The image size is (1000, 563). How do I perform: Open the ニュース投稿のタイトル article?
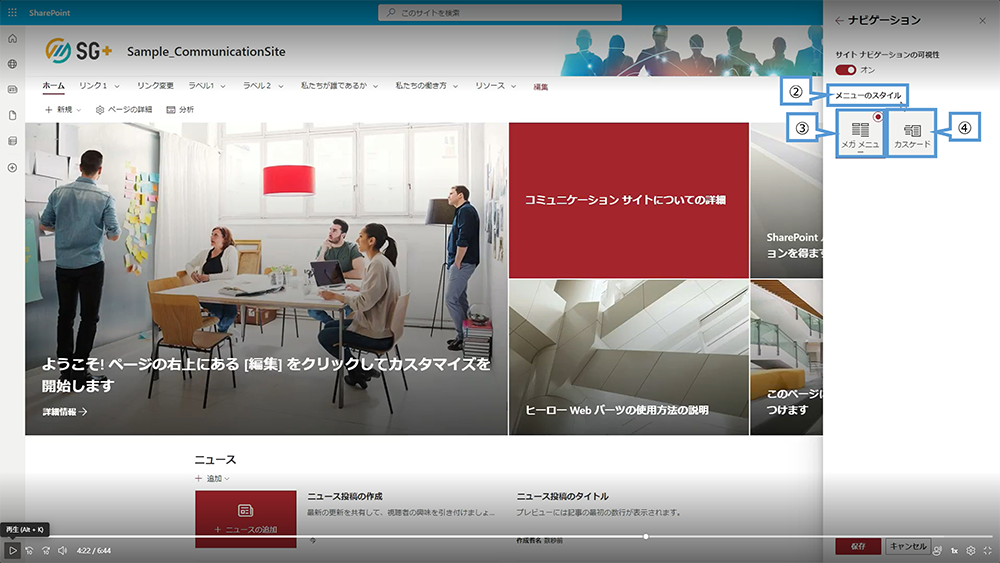[x=562, y=496]
